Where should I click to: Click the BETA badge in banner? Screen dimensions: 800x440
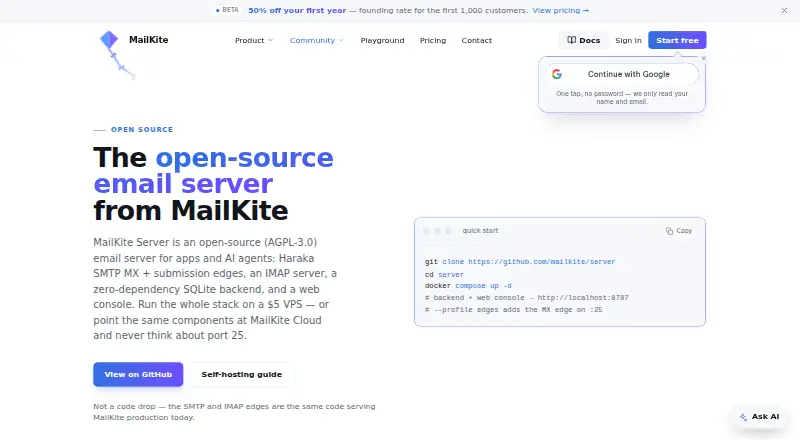227,10
